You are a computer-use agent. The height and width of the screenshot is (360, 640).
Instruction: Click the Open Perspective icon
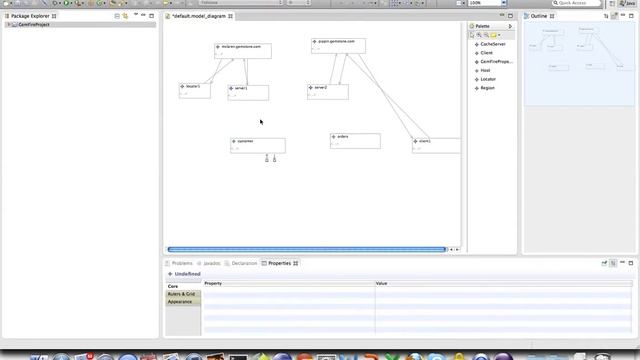612,3
